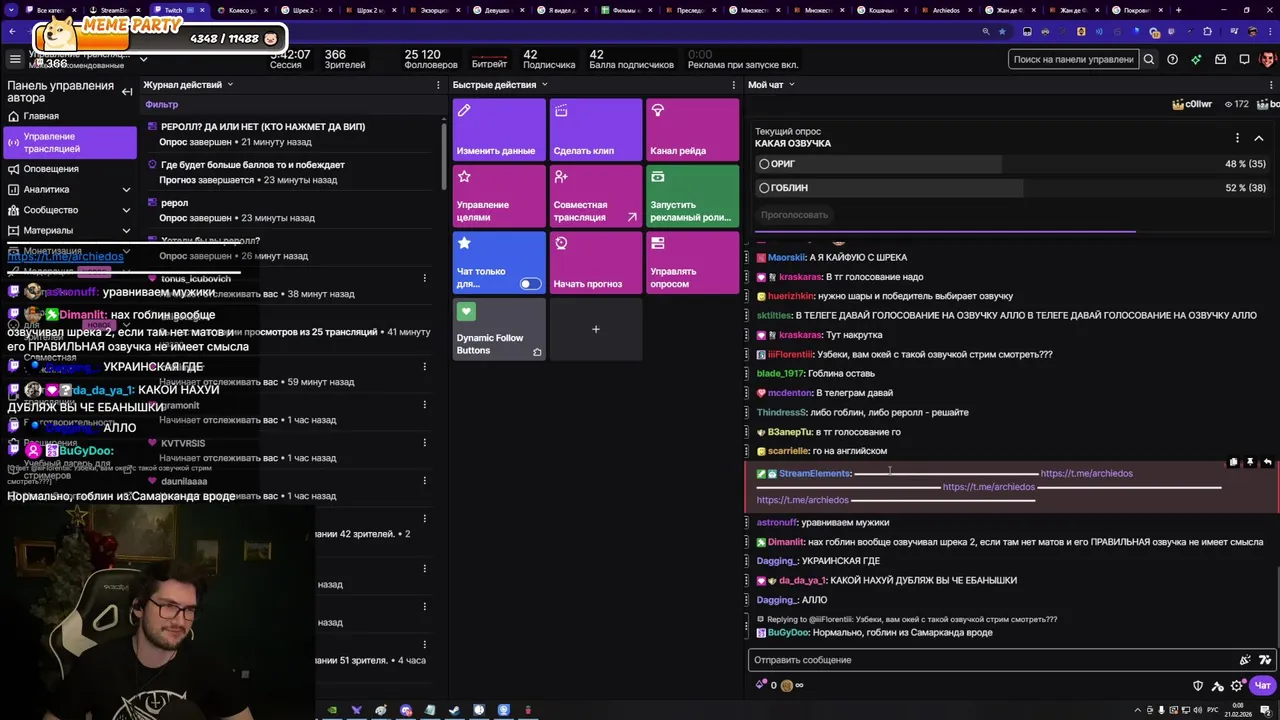Viewport: 1280px width, 720px height.
Task: Open 'Совместная трансляция' quick action tile
Action: 596,195
